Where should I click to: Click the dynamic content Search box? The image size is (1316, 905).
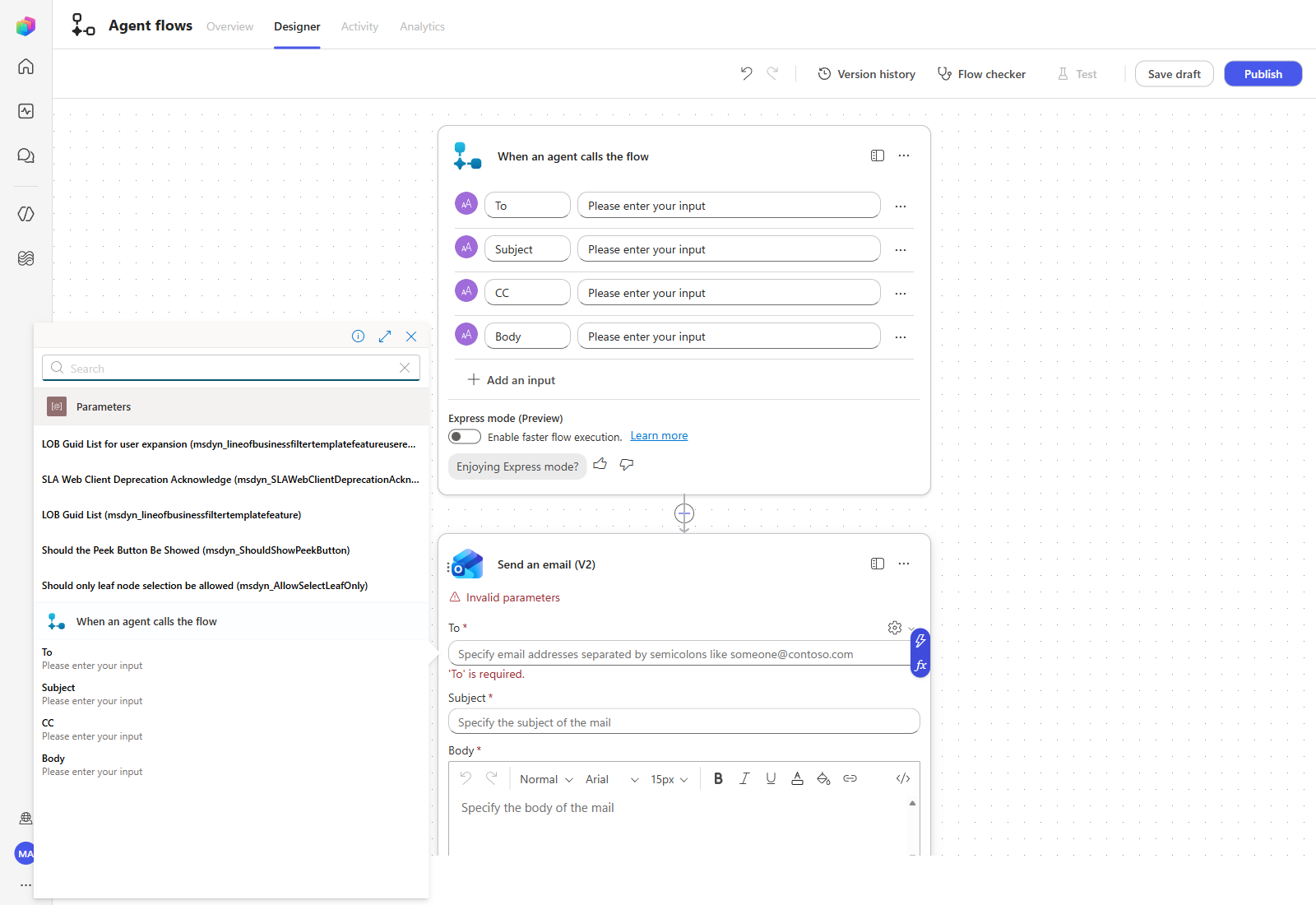230,368
